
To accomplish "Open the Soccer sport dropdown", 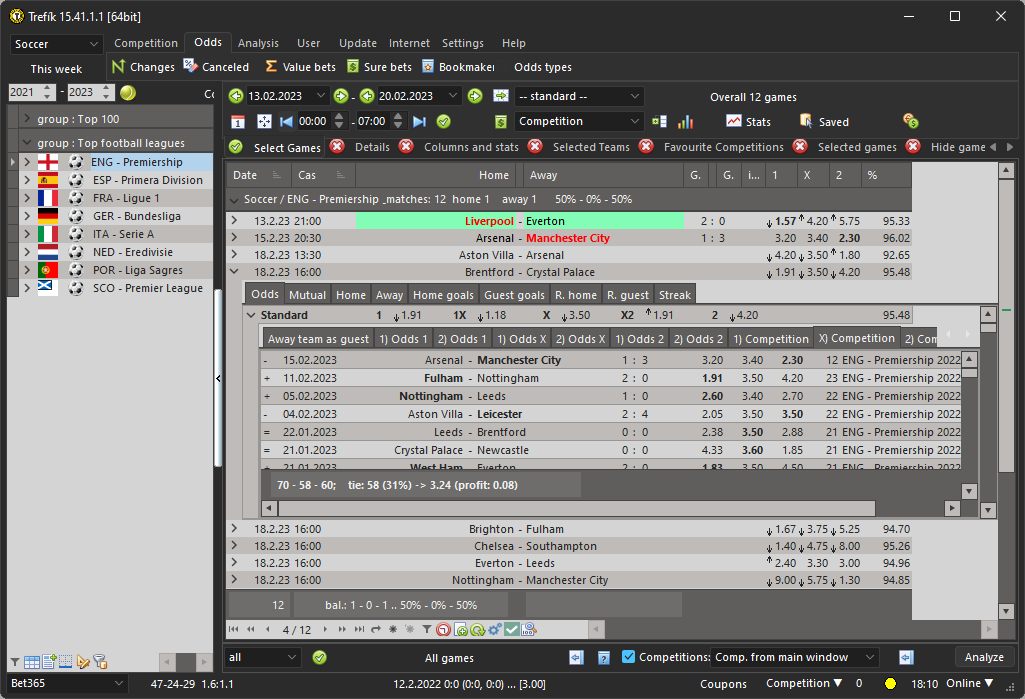I will [x=57, y=44].
